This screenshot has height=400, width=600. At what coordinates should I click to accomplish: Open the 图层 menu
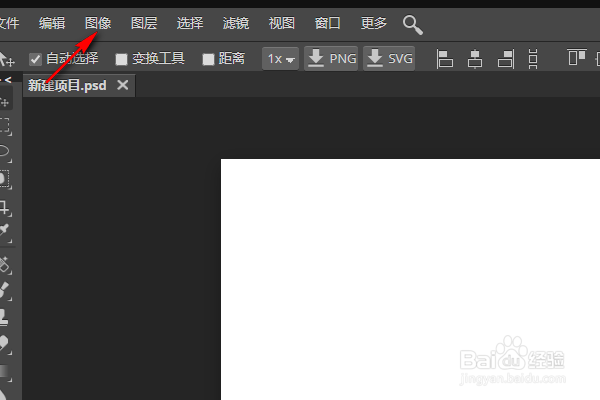(x=144, y=23)
